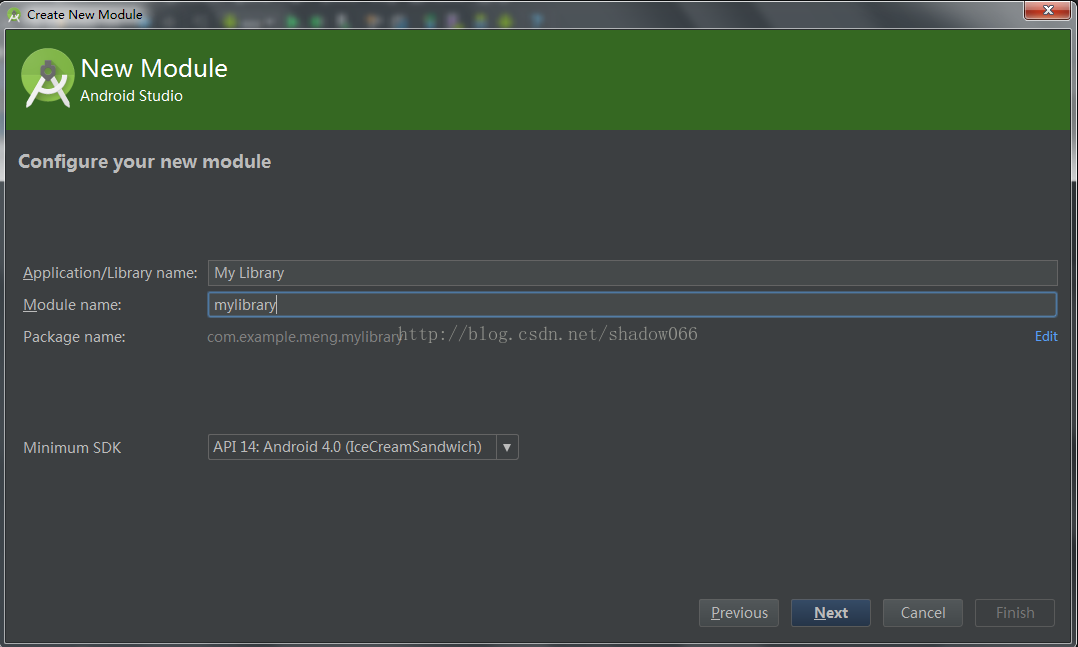Click Edit link for package name
1078x647 pixels.
click(x=1046, y=336)
